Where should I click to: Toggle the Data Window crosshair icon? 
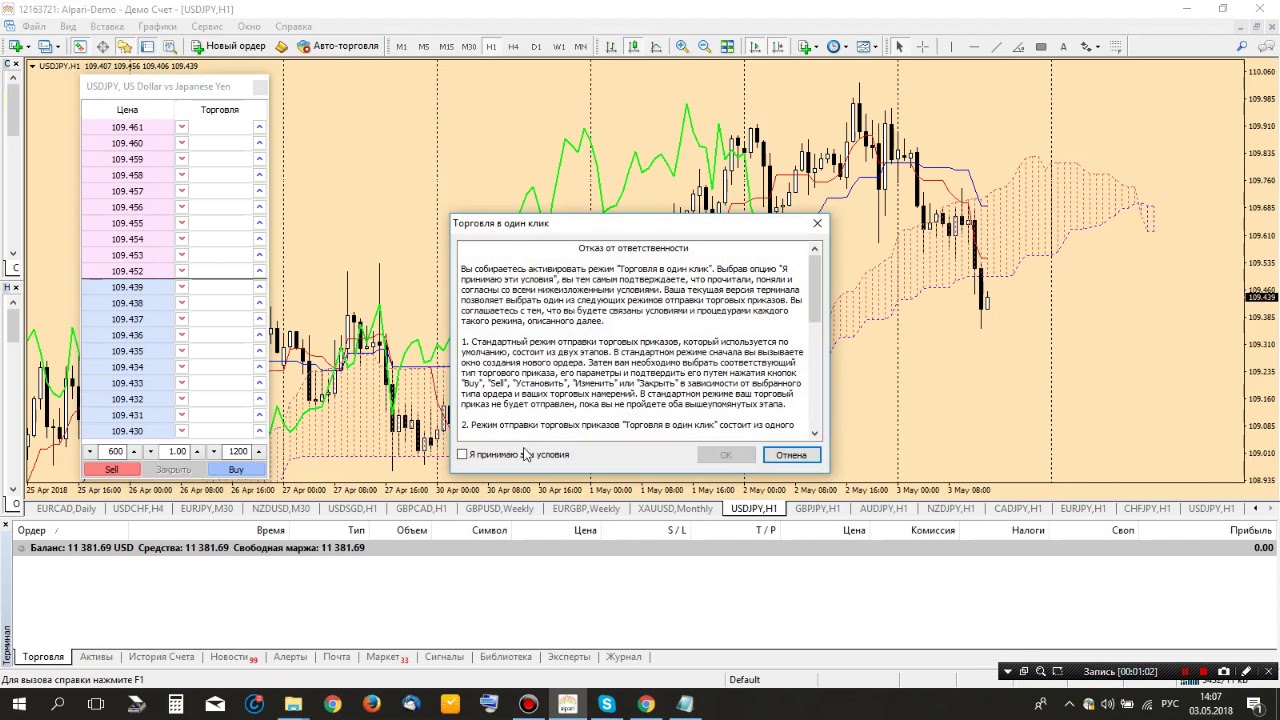click(102, 46)
